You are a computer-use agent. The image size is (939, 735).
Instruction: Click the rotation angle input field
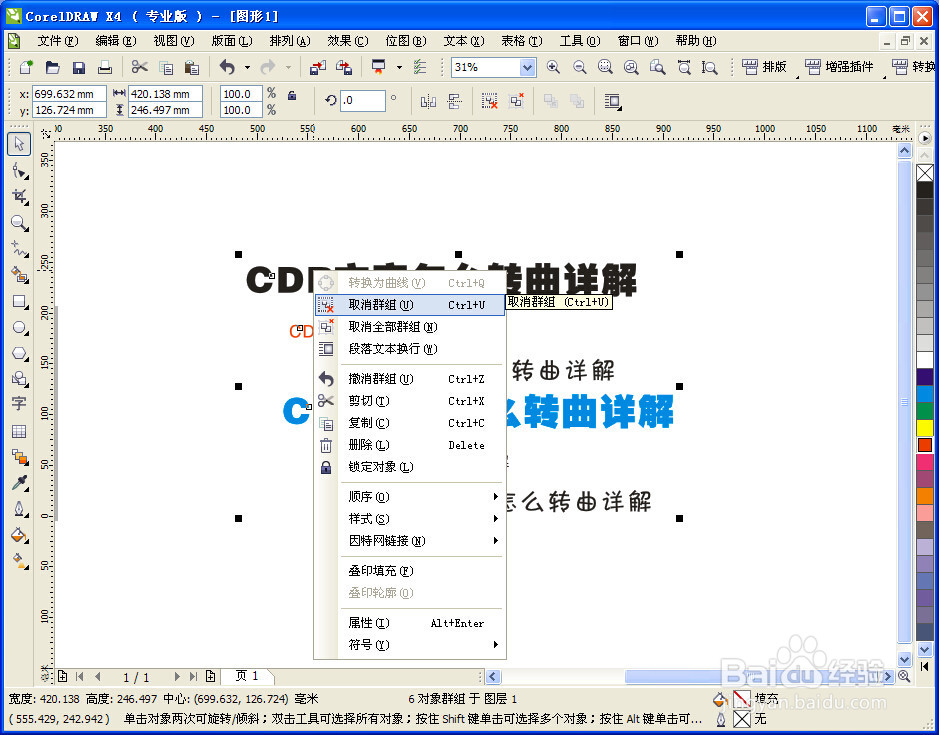(362, 101)
